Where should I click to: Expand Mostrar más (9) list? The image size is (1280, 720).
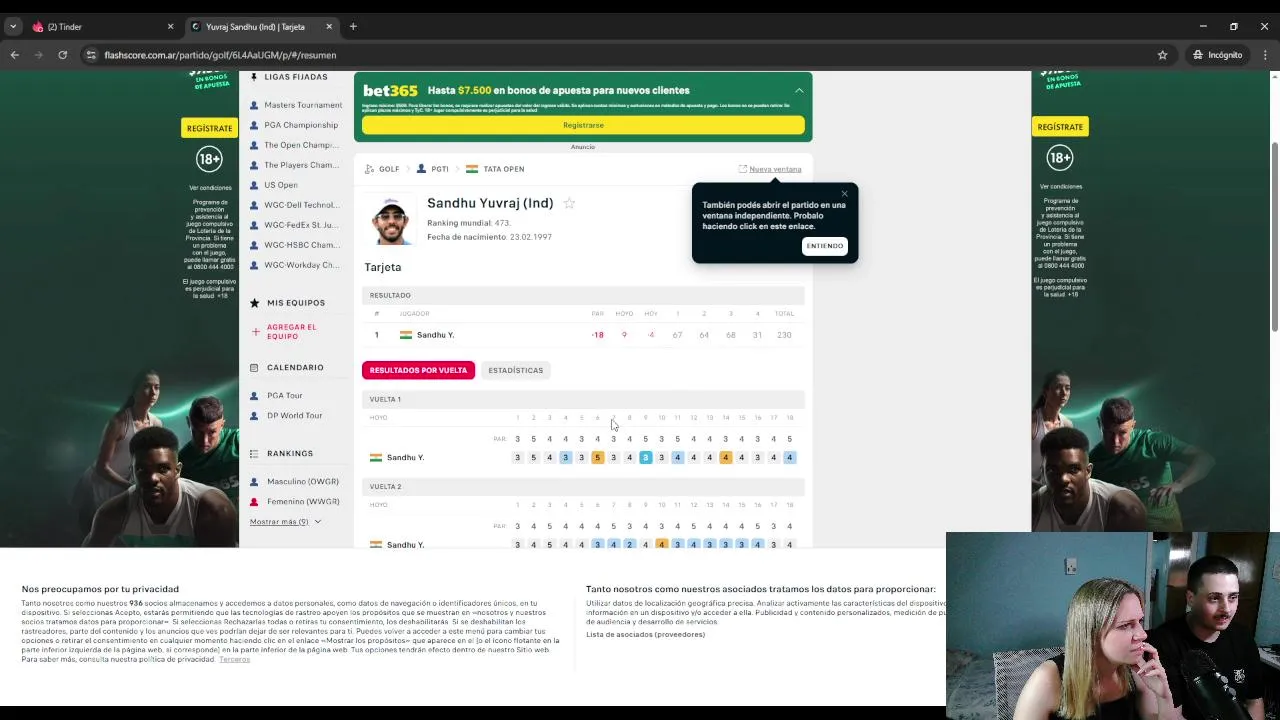(285, 521)
